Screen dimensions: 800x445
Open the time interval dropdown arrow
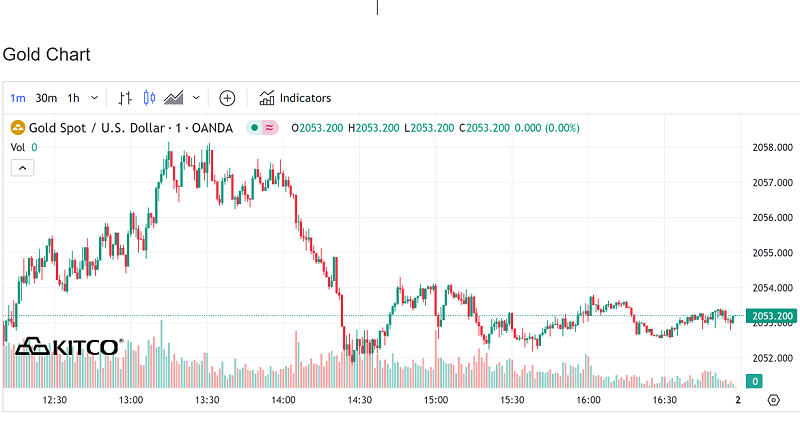click(x=95, y=98)
